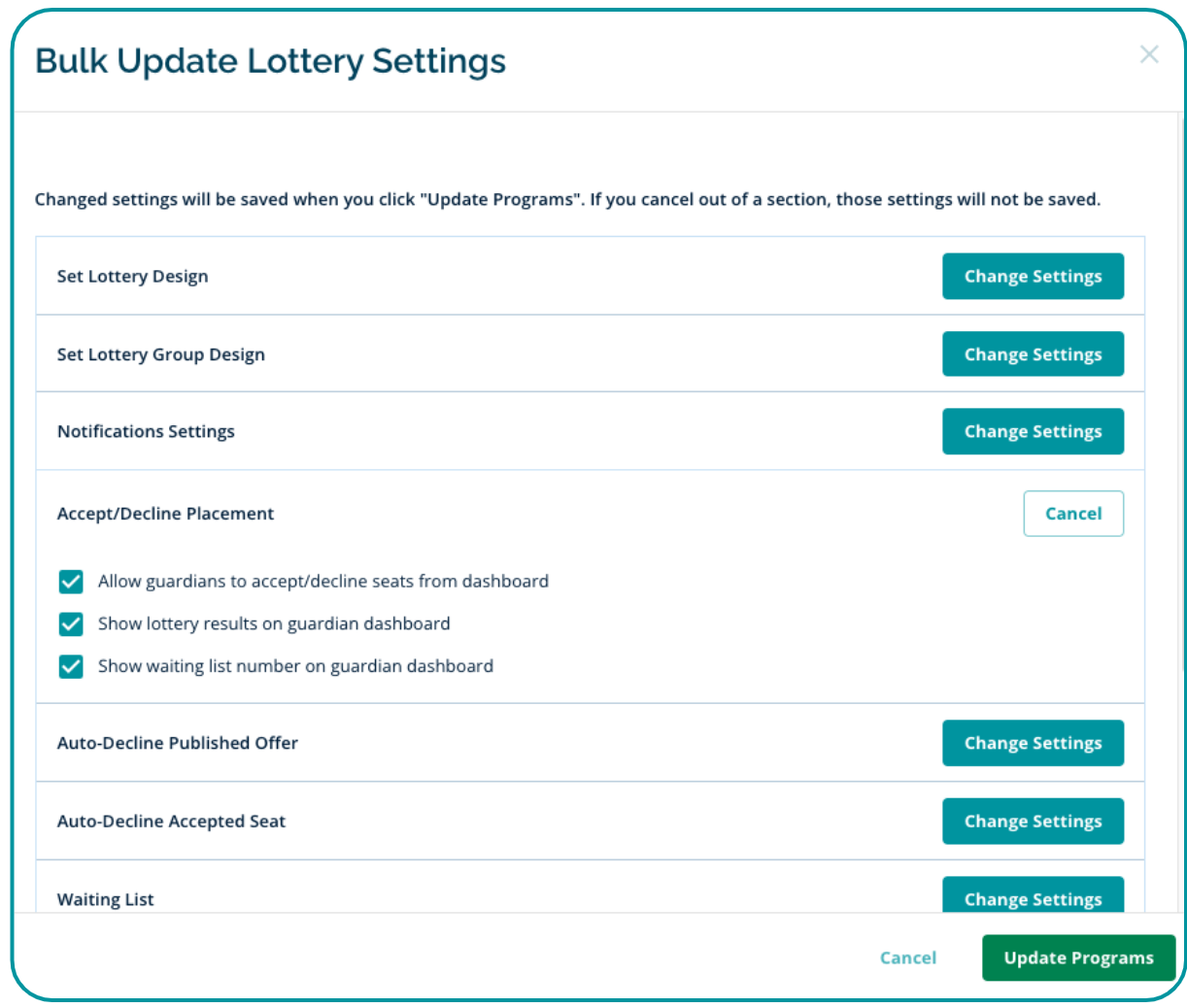This screenshot has height=1008, width=1187.
Task: Cancel the Accept/Decline Placement section edits
Action: click(1073, 514)
